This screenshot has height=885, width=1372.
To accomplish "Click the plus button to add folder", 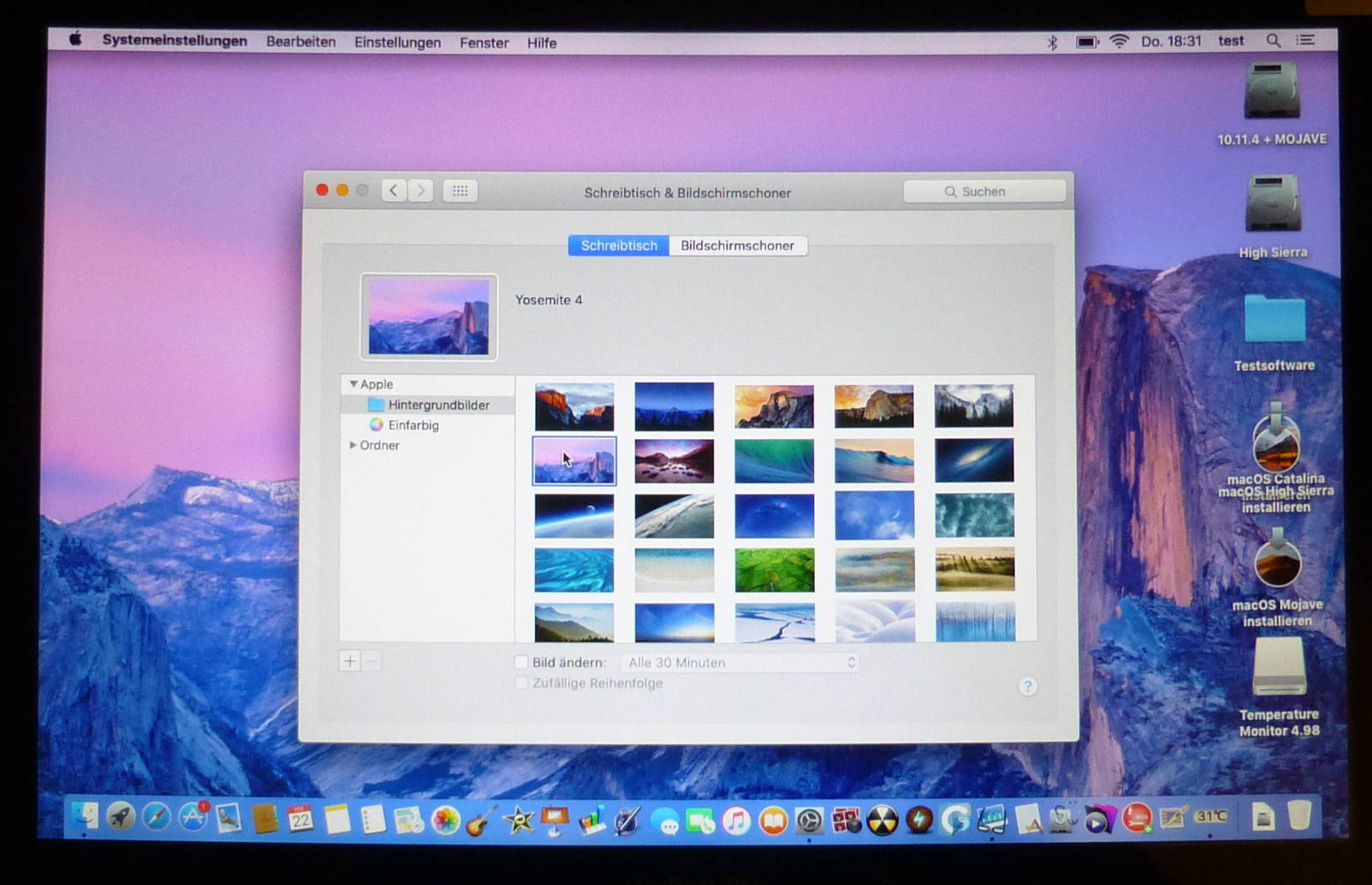I will 350,661.
